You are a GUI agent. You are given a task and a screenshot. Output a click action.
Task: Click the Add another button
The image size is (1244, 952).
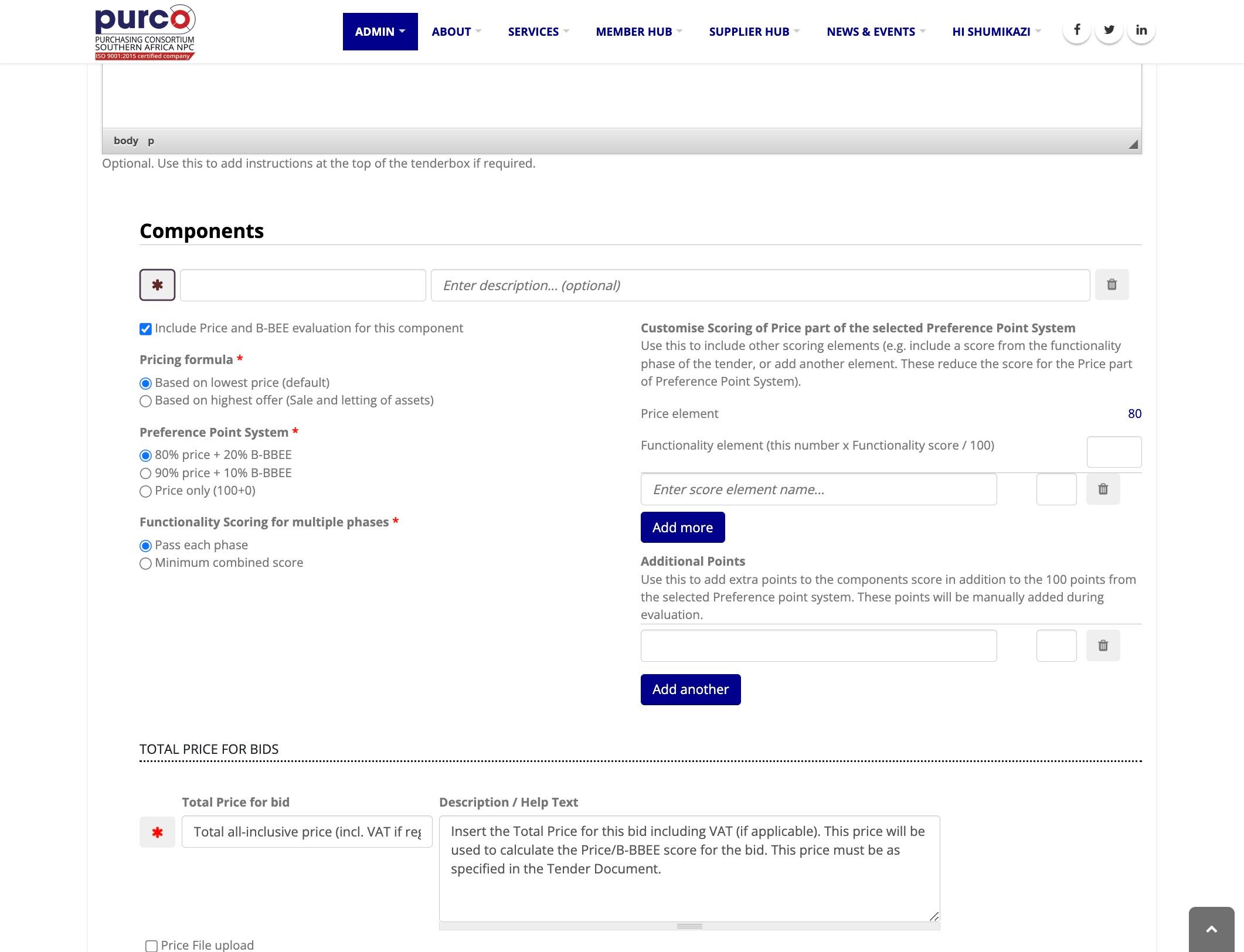pyautogui.click(x=690, y=689)
